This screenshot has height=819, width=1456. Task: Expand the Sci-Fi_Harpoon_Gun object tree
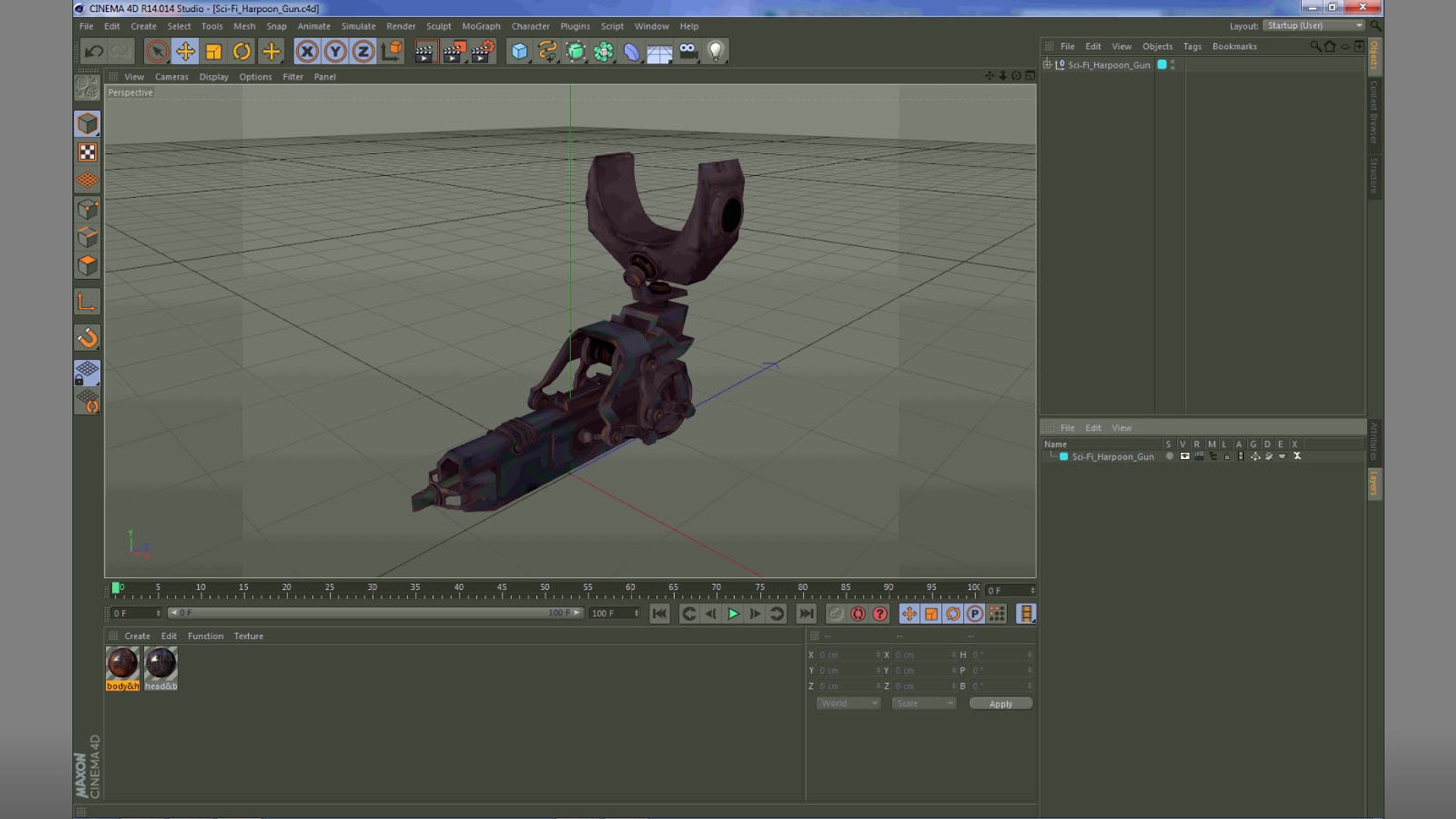pyautogui.click(x=1047, y=64)
